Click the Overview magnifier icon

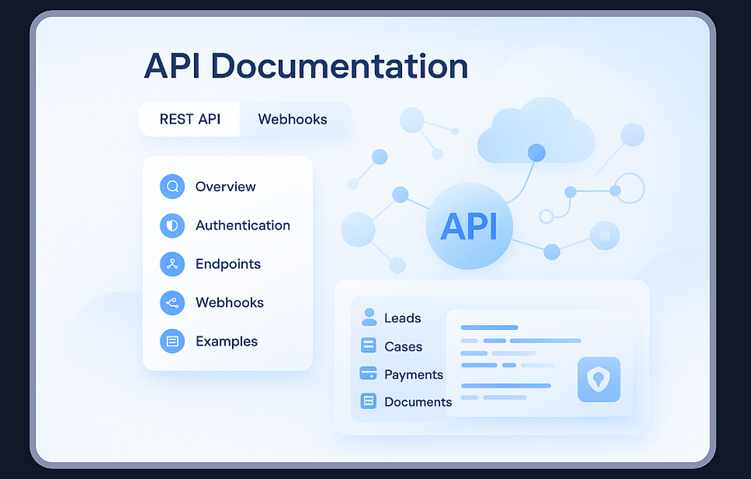click(x=172, y=187)
